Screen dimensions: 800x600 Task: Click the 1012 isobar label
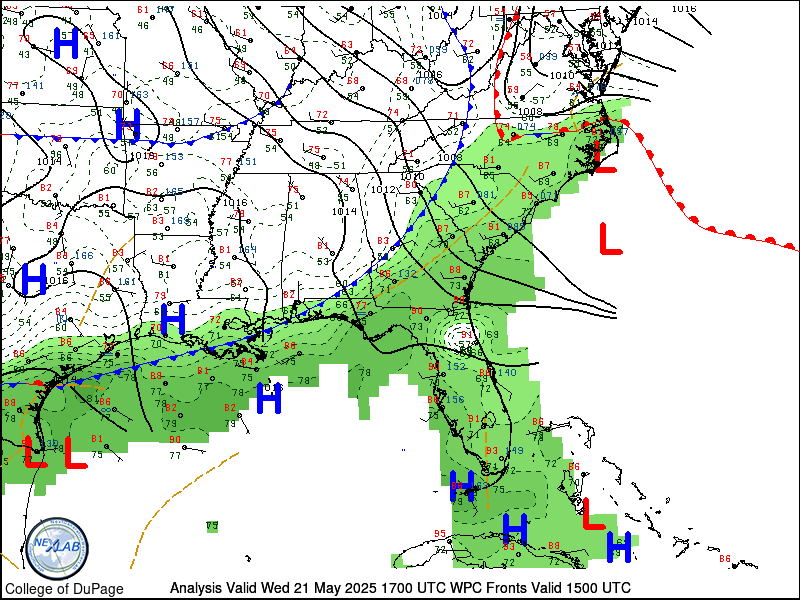click(x=383, y=190)
